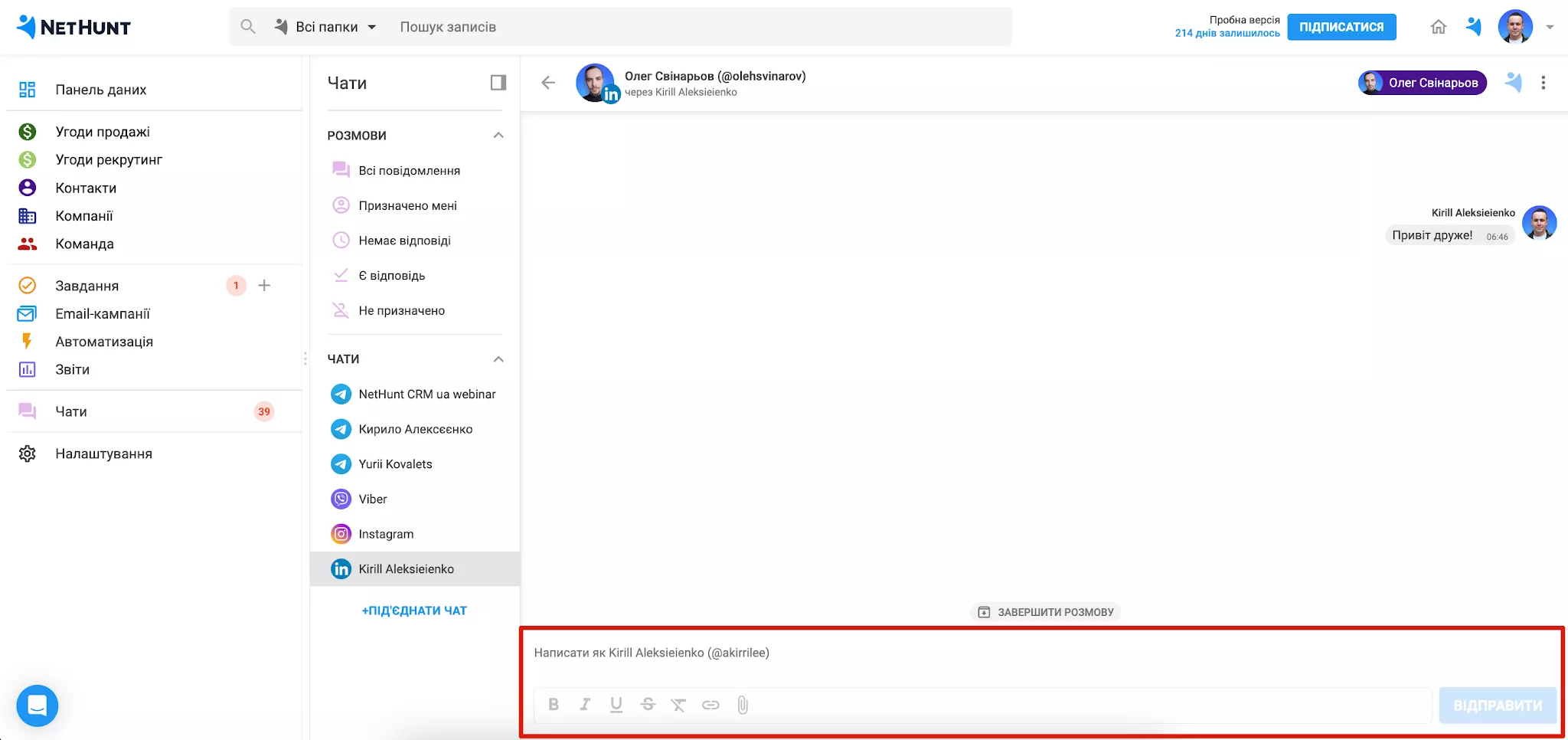
Task: Select Немає відповіді filter
Action: pyautogui.click(x=404, y=241)
